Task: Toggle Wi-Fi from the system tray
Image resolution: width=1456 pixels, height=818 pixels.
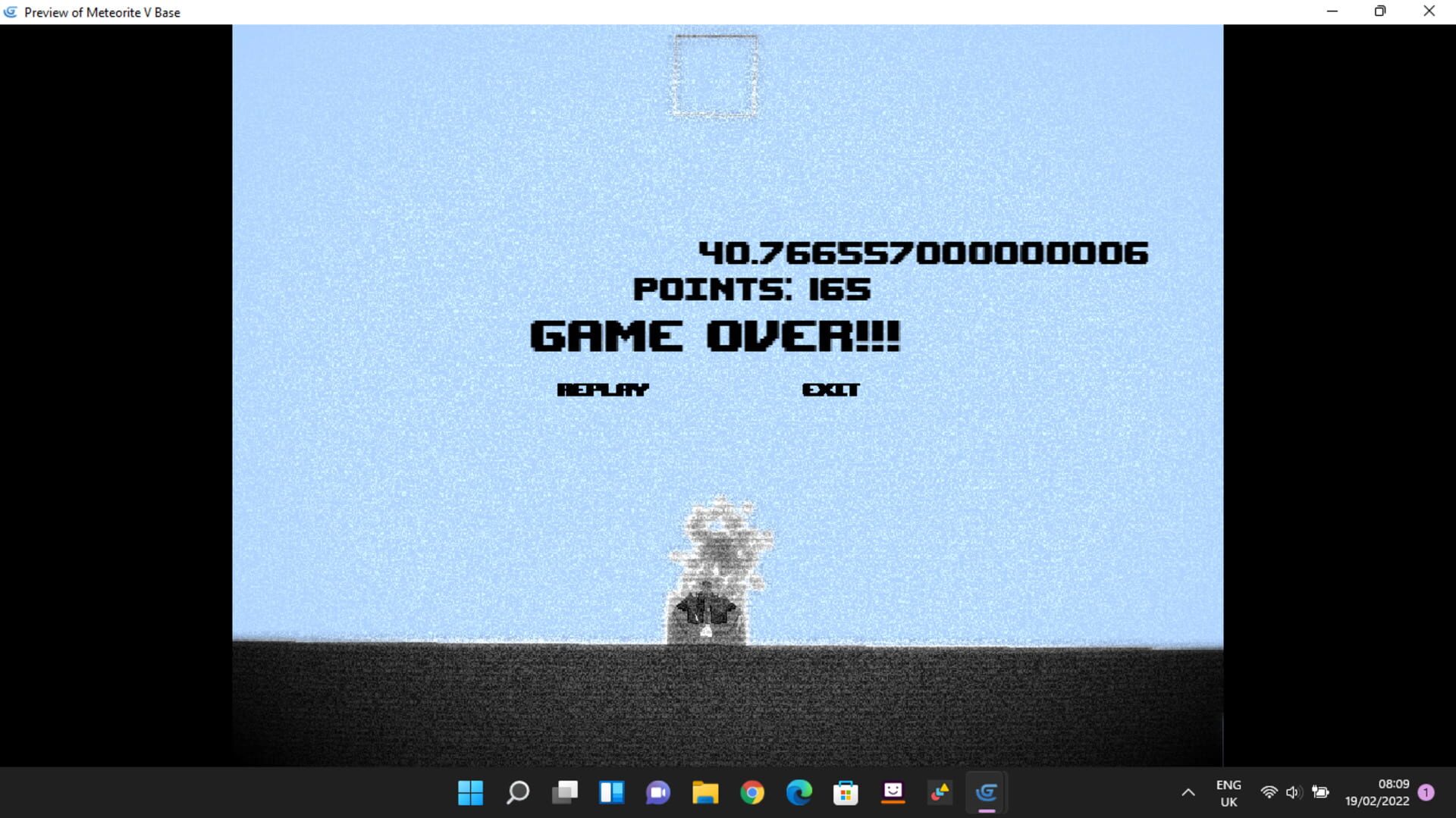Action: [1269, 792]
